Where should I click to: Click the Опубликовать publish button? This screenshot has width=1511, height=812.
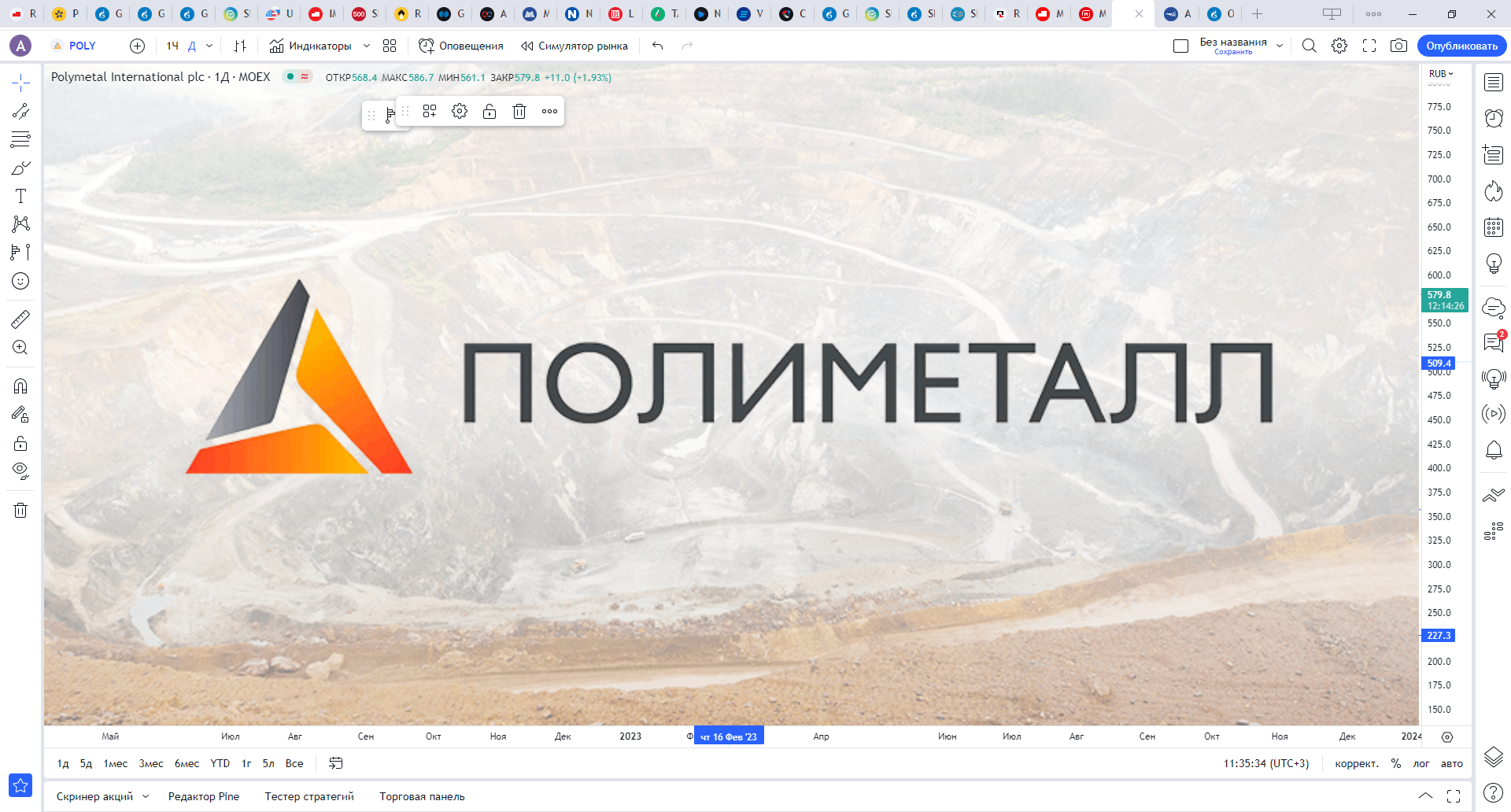click(1461, 46)
